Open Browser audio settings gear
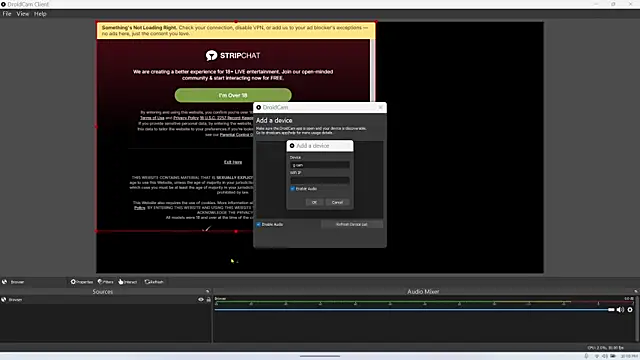Image resolution: width=640 pixels, height=360 pixels. point(630,310)
